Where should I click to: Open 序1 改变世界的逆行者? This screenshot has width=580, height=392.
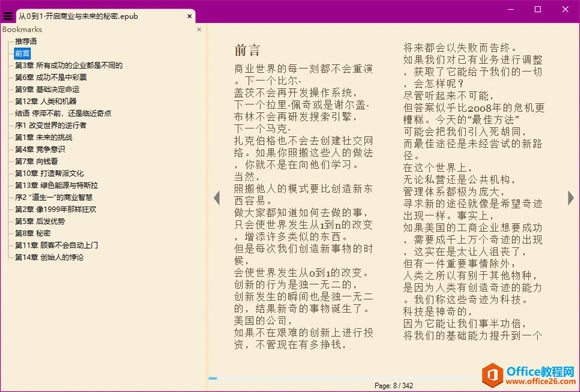[x=51, y=125]
